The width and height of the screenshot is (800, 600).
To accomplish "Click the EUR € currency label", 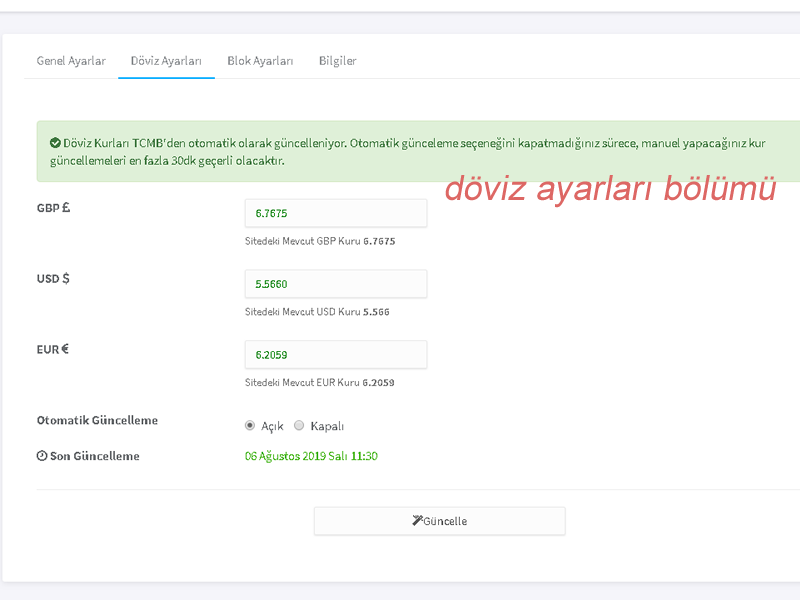I will tap(53, 349).
